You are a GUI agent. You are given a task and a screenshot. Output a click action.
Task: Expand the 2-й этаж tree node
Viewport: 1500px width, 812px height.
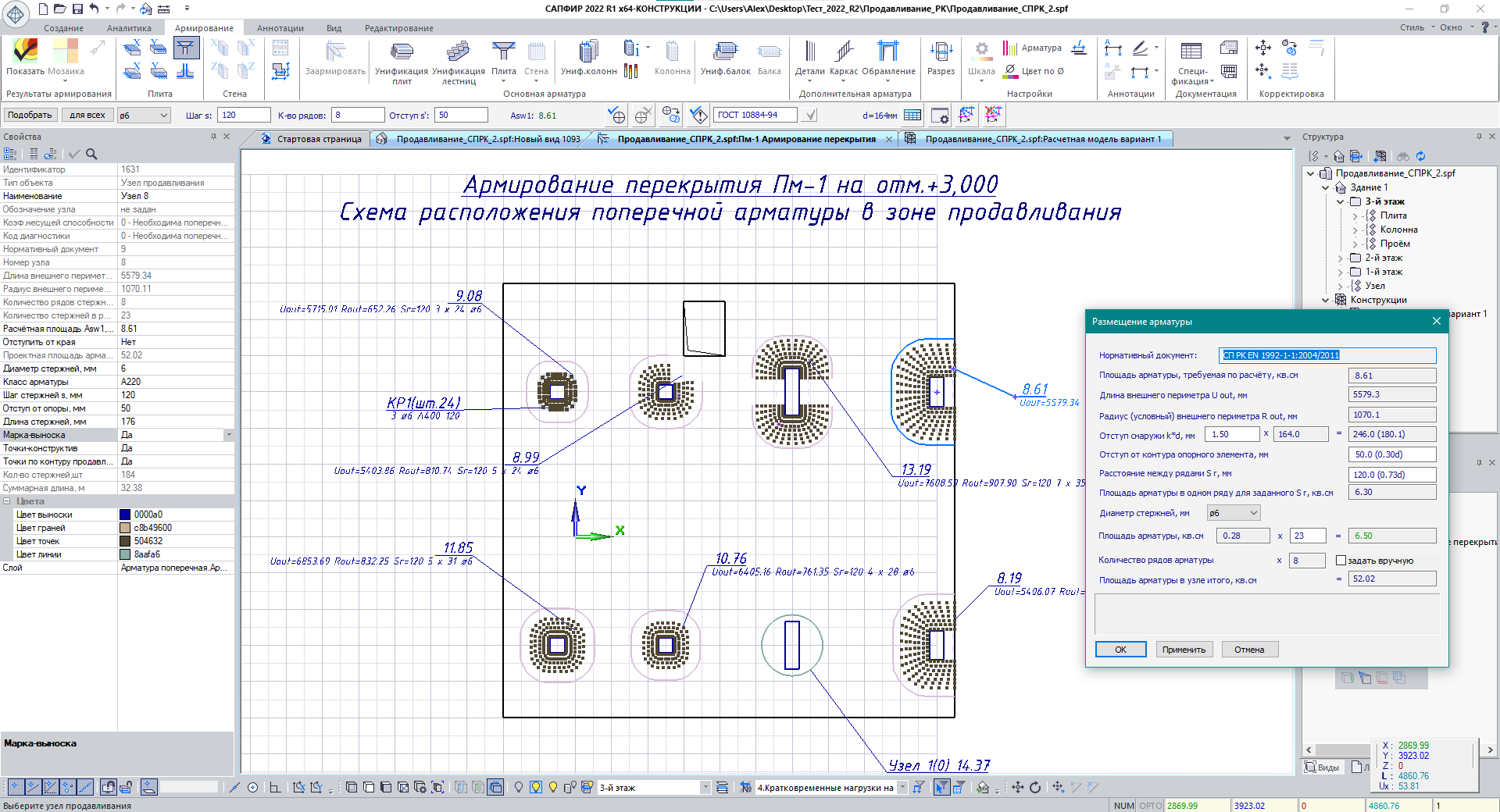pyautogui.click(x=1341, y=258)
